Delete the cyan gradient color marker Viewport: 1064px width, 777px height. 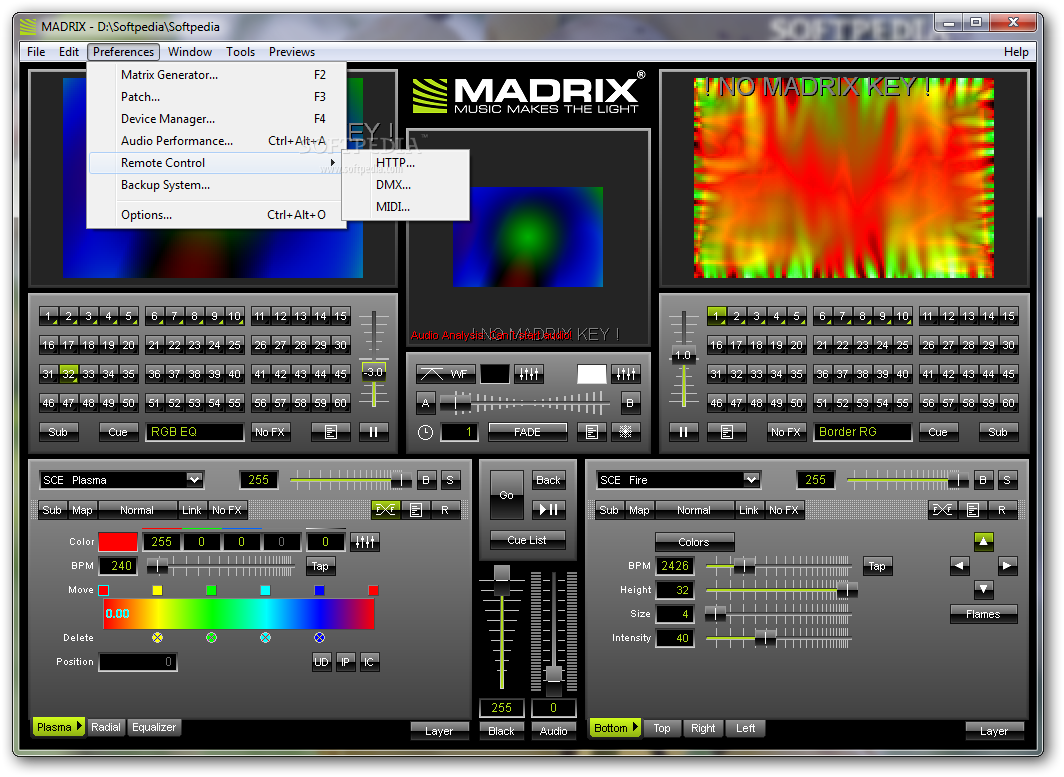click(x=265, y=638)
